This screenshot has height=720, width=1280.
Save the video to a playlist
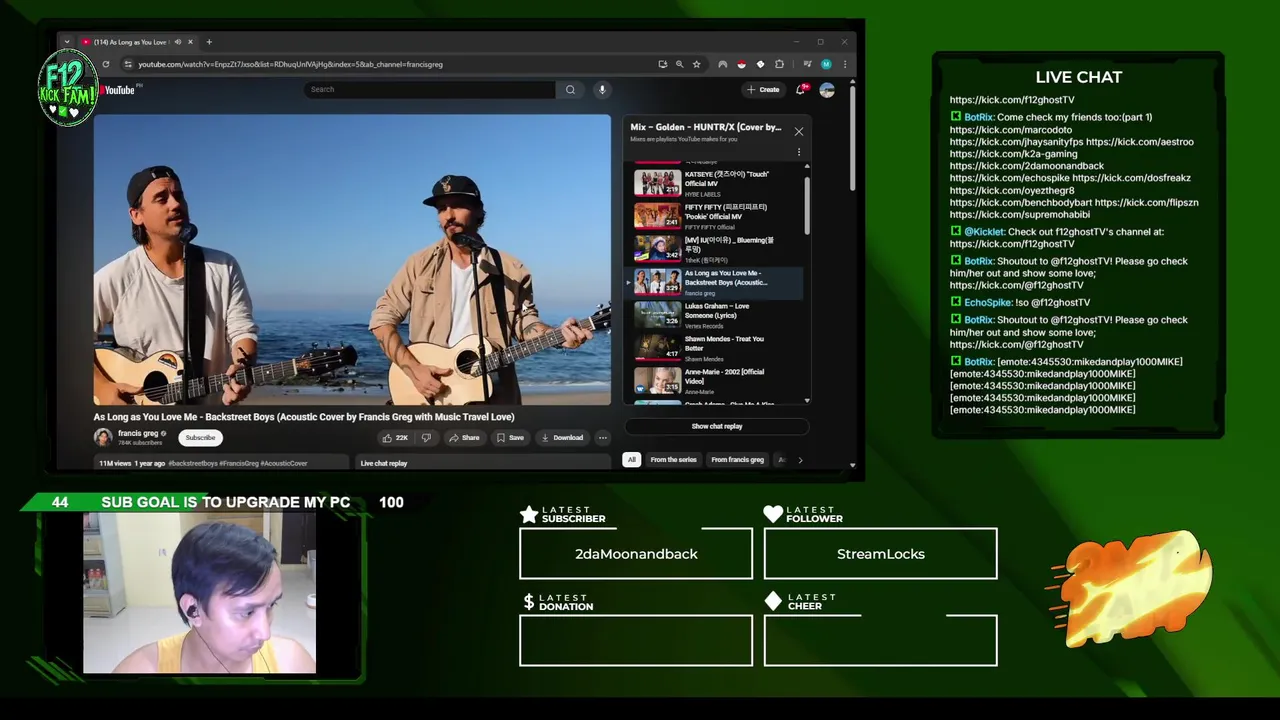tap(510, 437)
